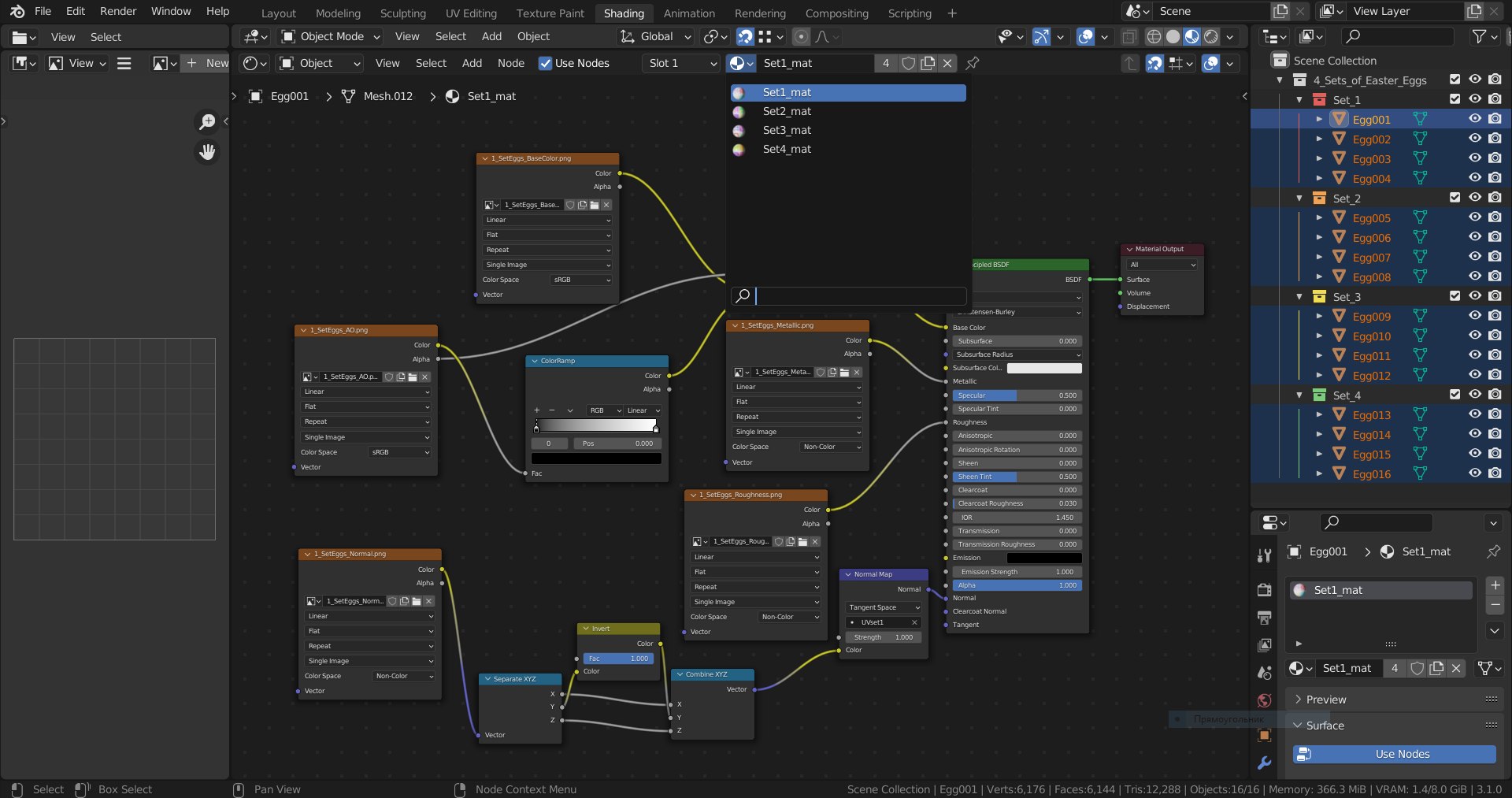Screen dimensions: 1512x798
Task: Click the Subsurface Color white swatch
Action: [x=1044, y=368]
